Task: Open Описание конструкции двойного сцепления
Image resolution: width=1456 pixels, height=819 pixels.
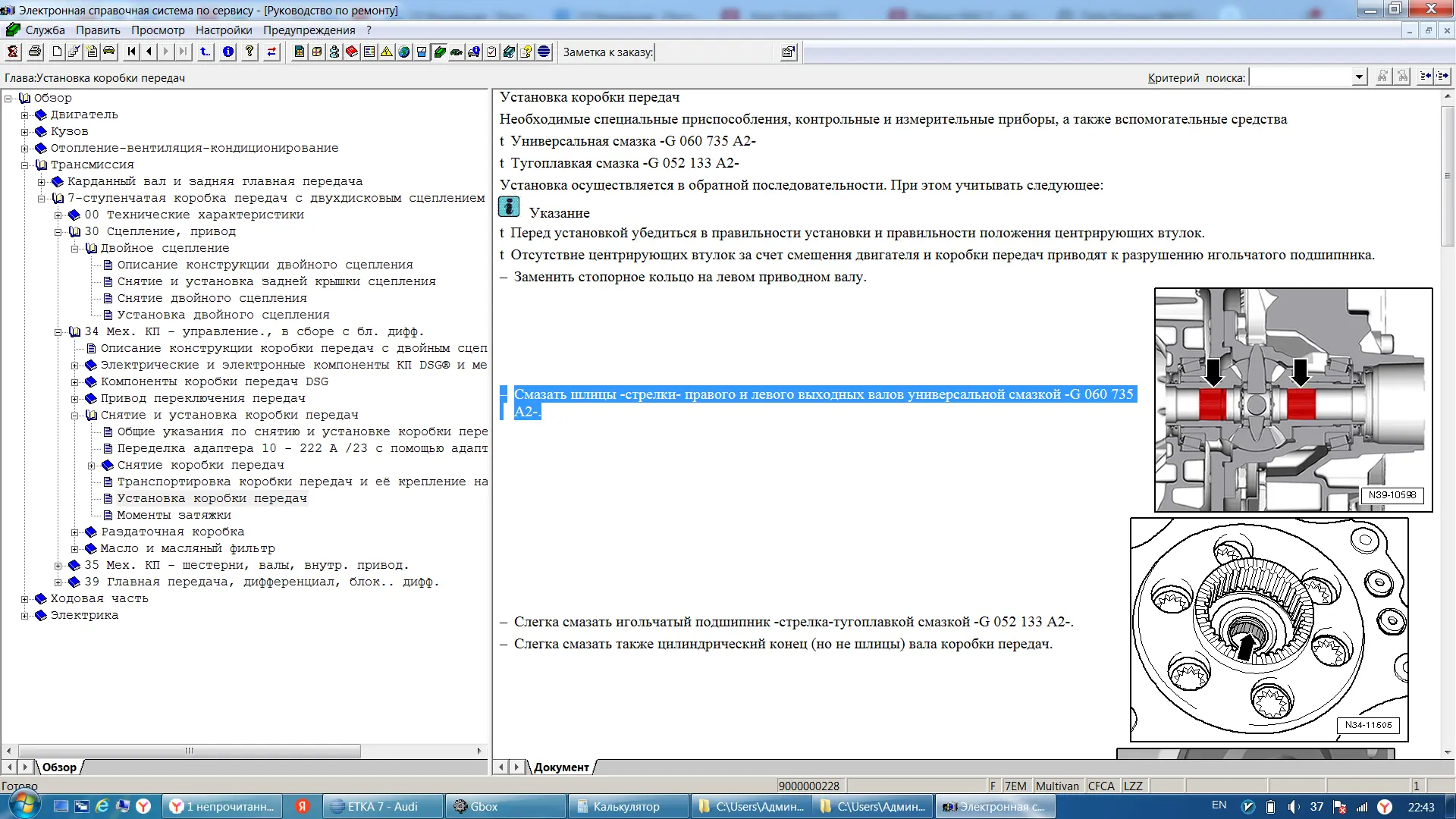Action: tap(265, 265)
